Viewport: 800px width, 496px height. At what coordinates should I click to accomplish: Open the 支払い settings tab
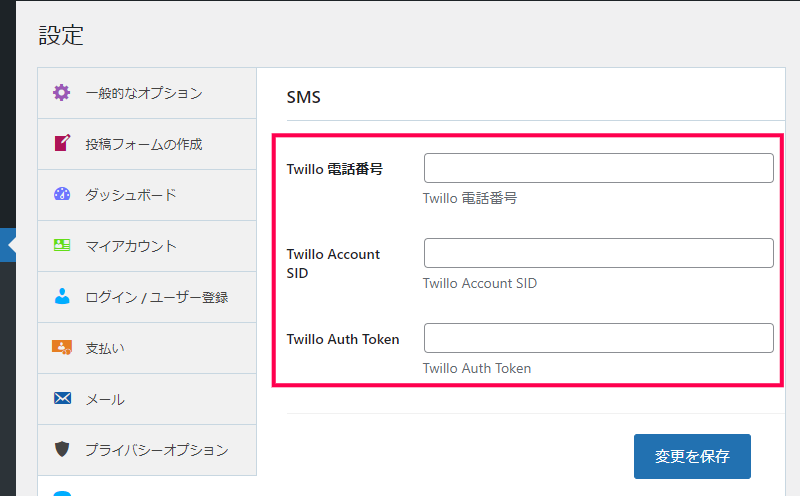[x=147, y=348]
